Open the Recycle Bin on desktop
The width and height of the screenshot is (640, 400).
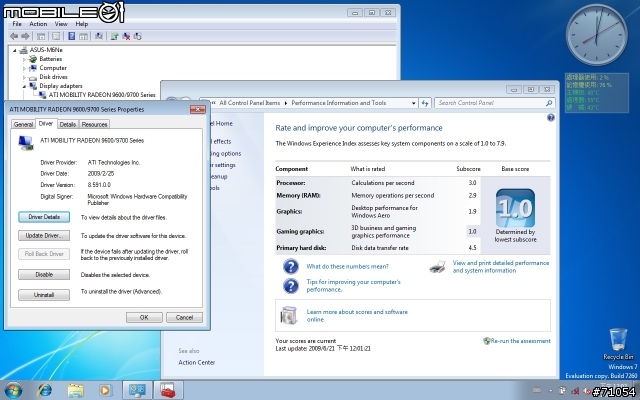(x=618, y=344)
